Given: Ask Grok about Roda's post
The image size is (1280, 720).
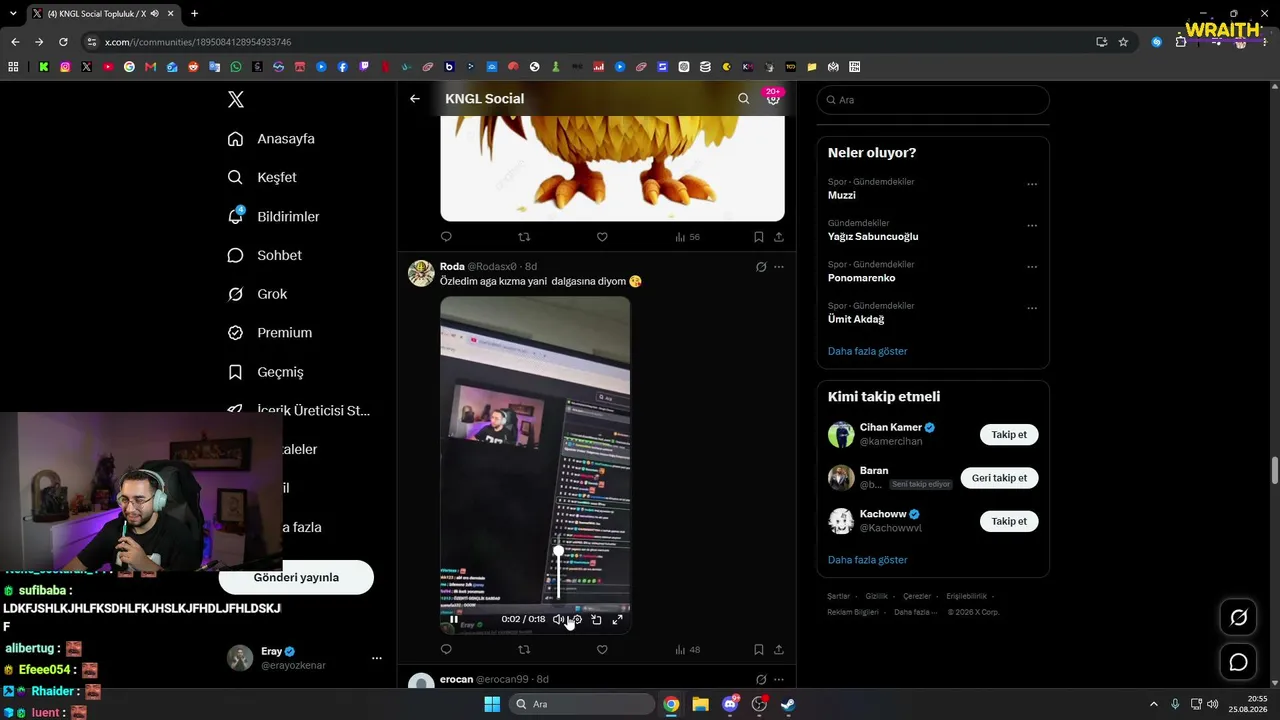Looking at the screenshot, I should [x=761, y=267].
